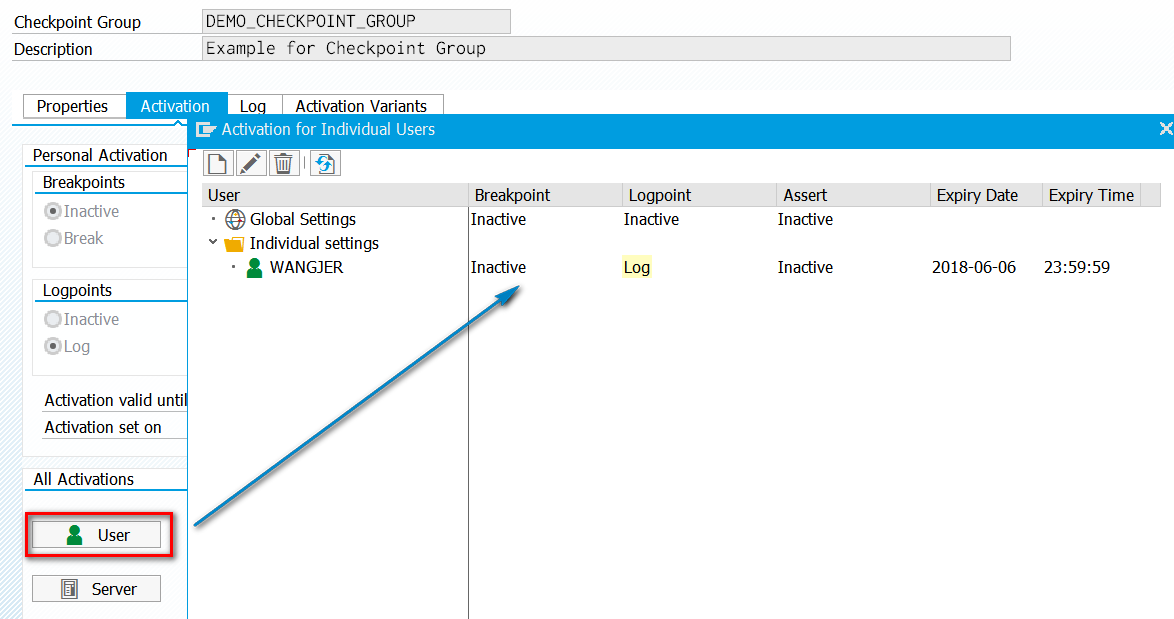Close the Activation for Individual Users dialog
This screenshot has width=1174, height=619.
[1166, 129]
